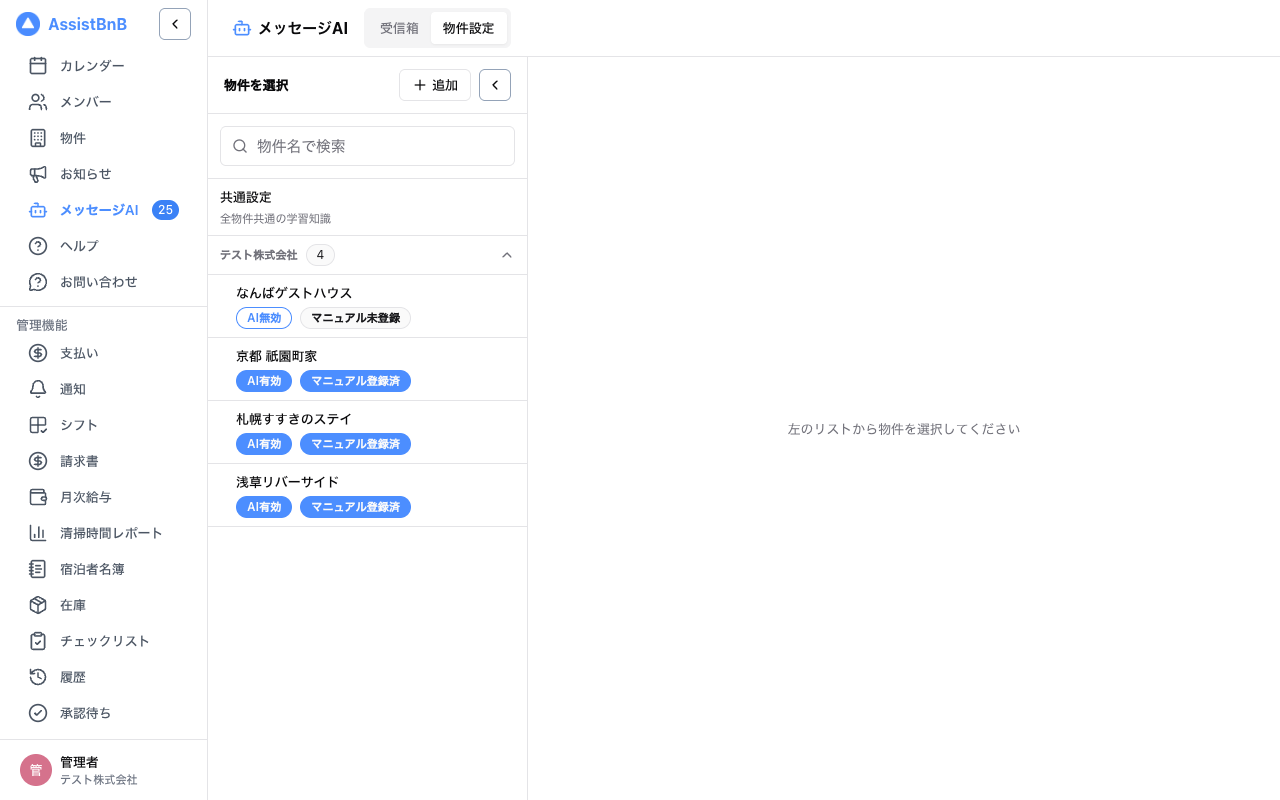Open the 管理者 user profile
Screen dimensions: 1280x800
(104, 770)
